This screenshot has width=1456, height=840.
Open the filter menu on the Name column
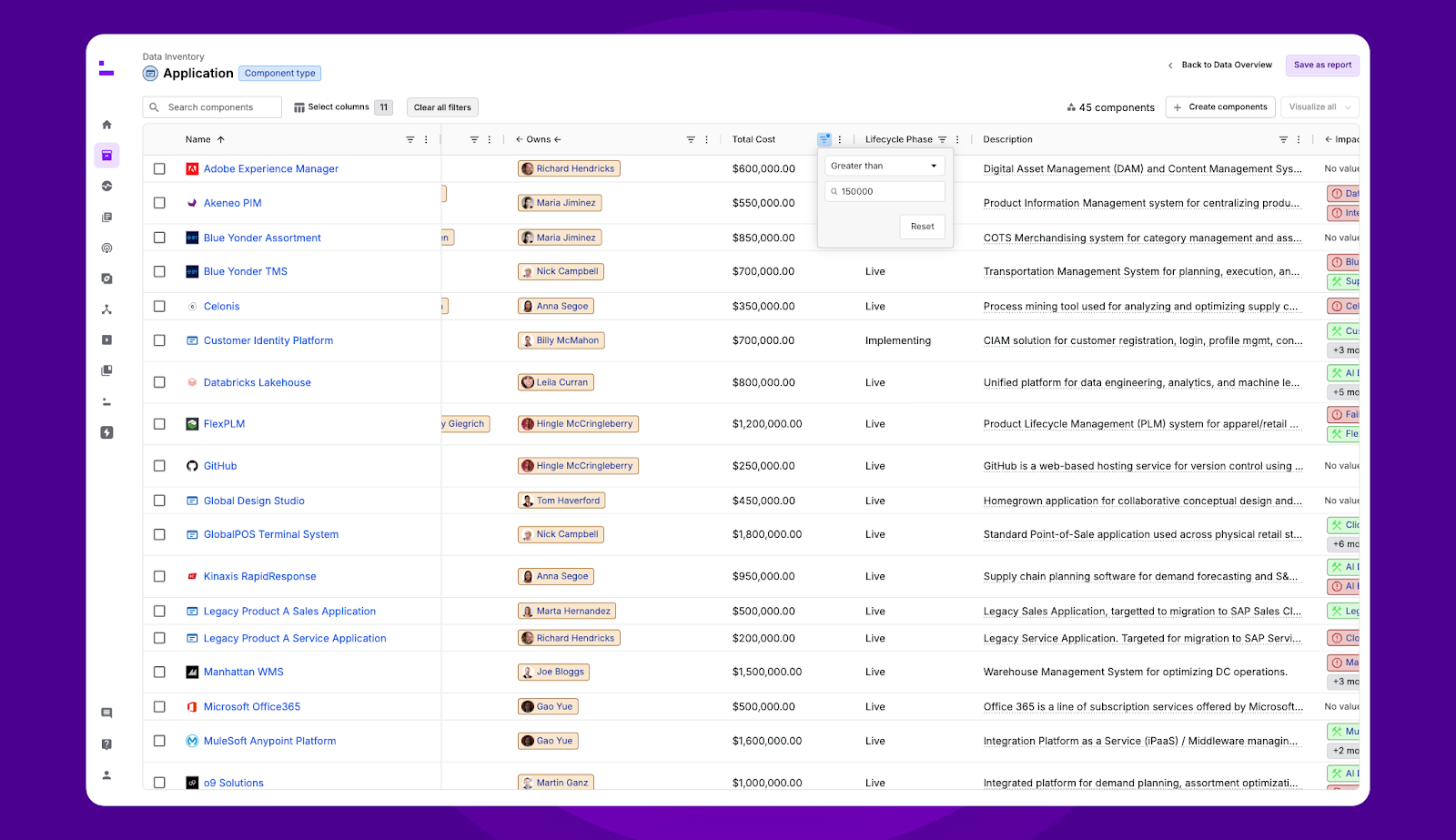click(409, 139)
